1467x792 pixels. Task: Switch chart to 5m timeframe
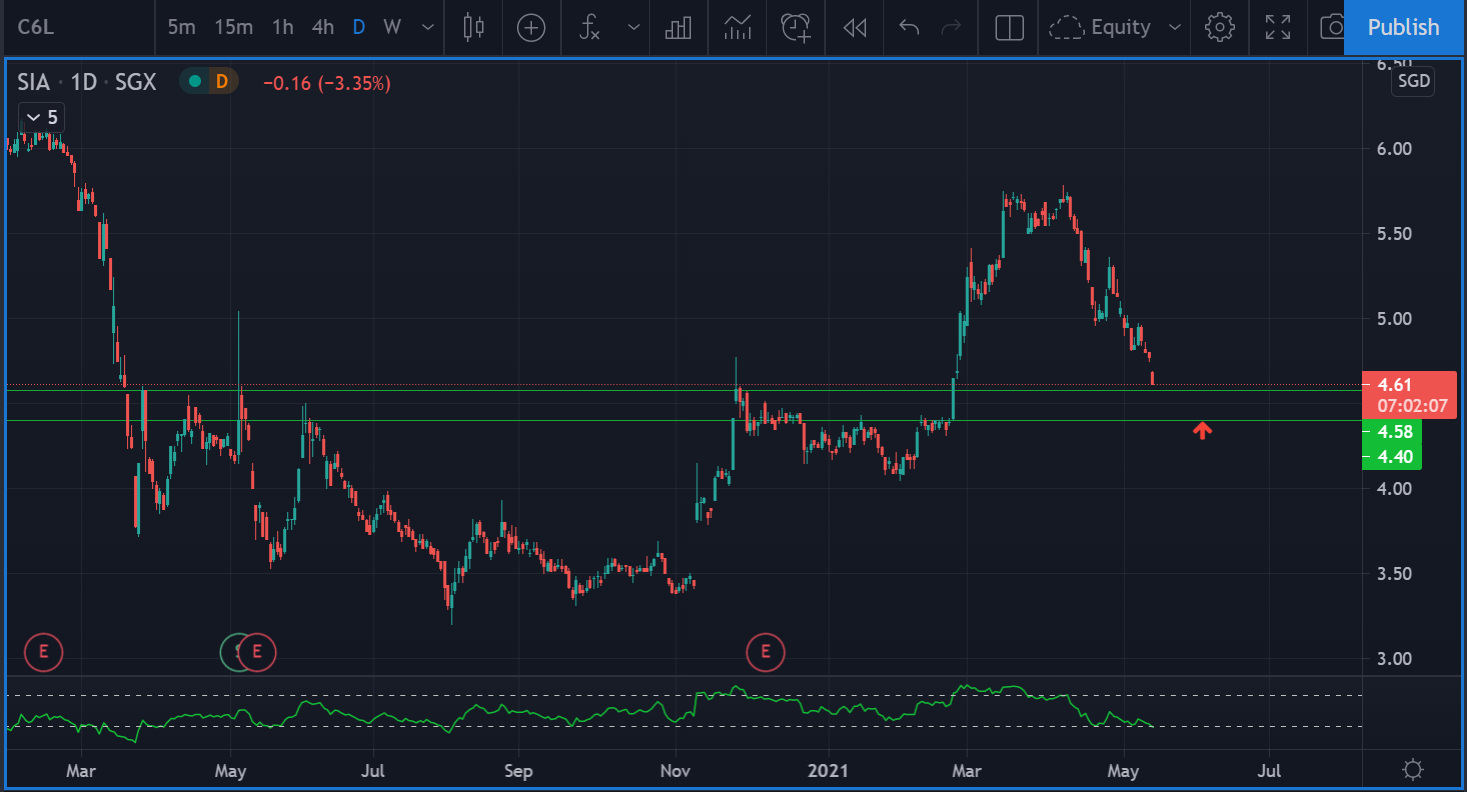(181, 27)
